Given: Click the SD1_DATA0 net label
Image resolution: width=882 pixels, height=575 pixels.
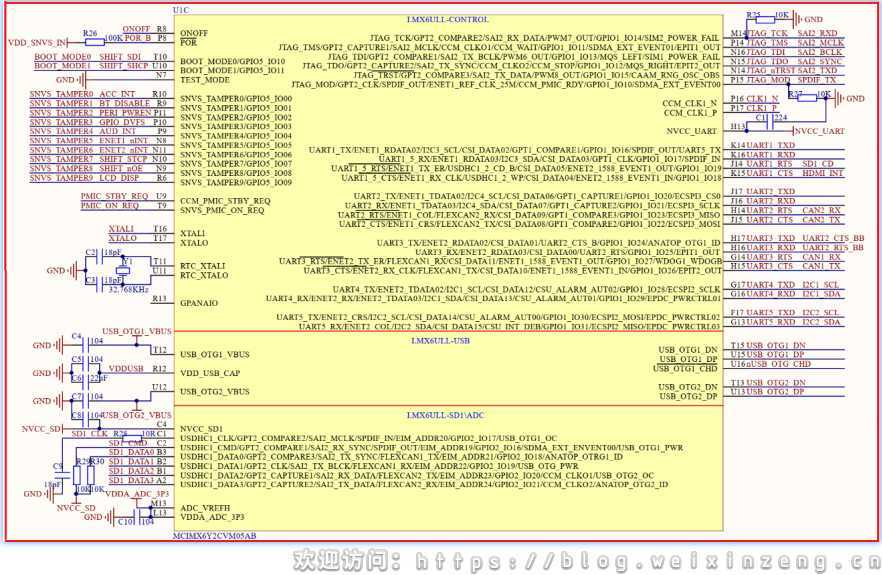Looking at the screenshot, I should pyautogui.click(x=131, y=452).
